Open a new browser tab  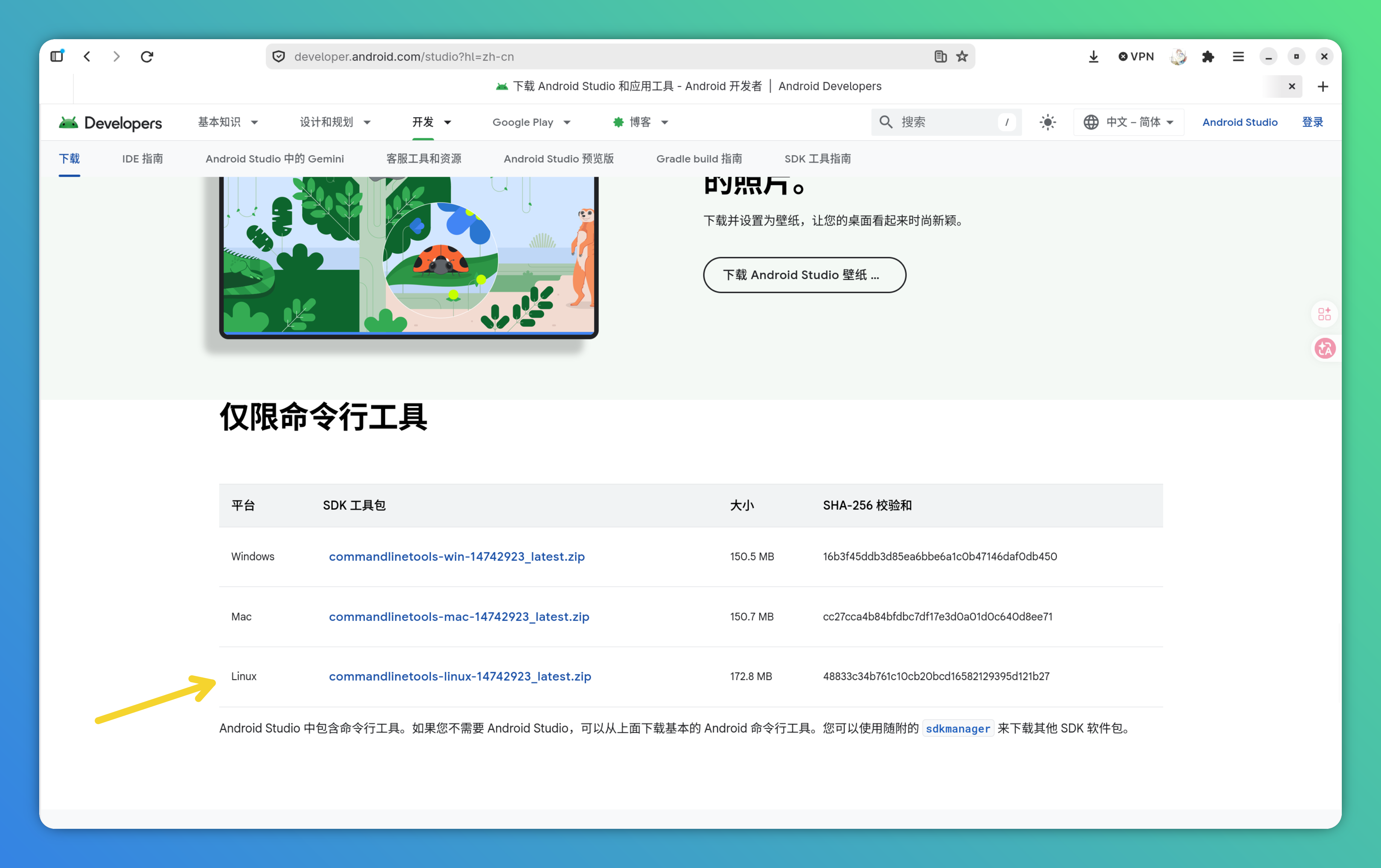pos(1323,86)
